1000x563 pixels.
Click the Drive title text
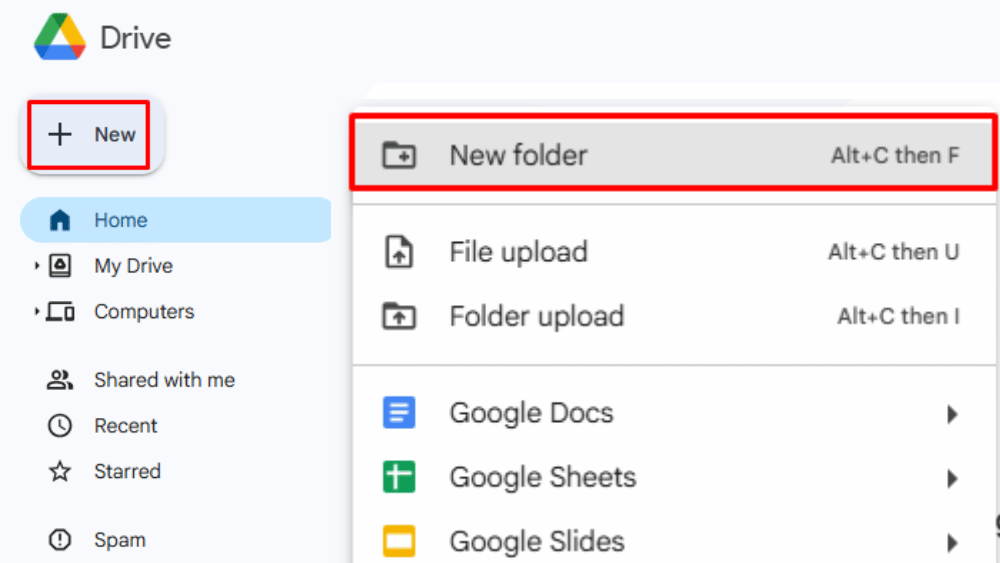tap(135, 38)
